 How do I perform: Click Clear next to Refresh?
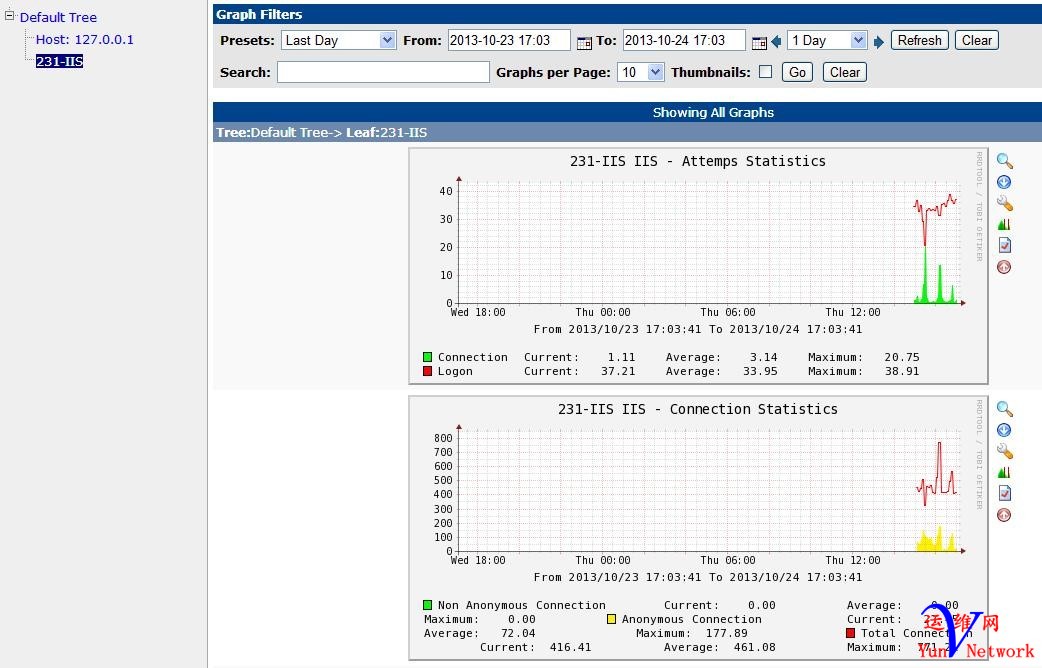[976, 41]
